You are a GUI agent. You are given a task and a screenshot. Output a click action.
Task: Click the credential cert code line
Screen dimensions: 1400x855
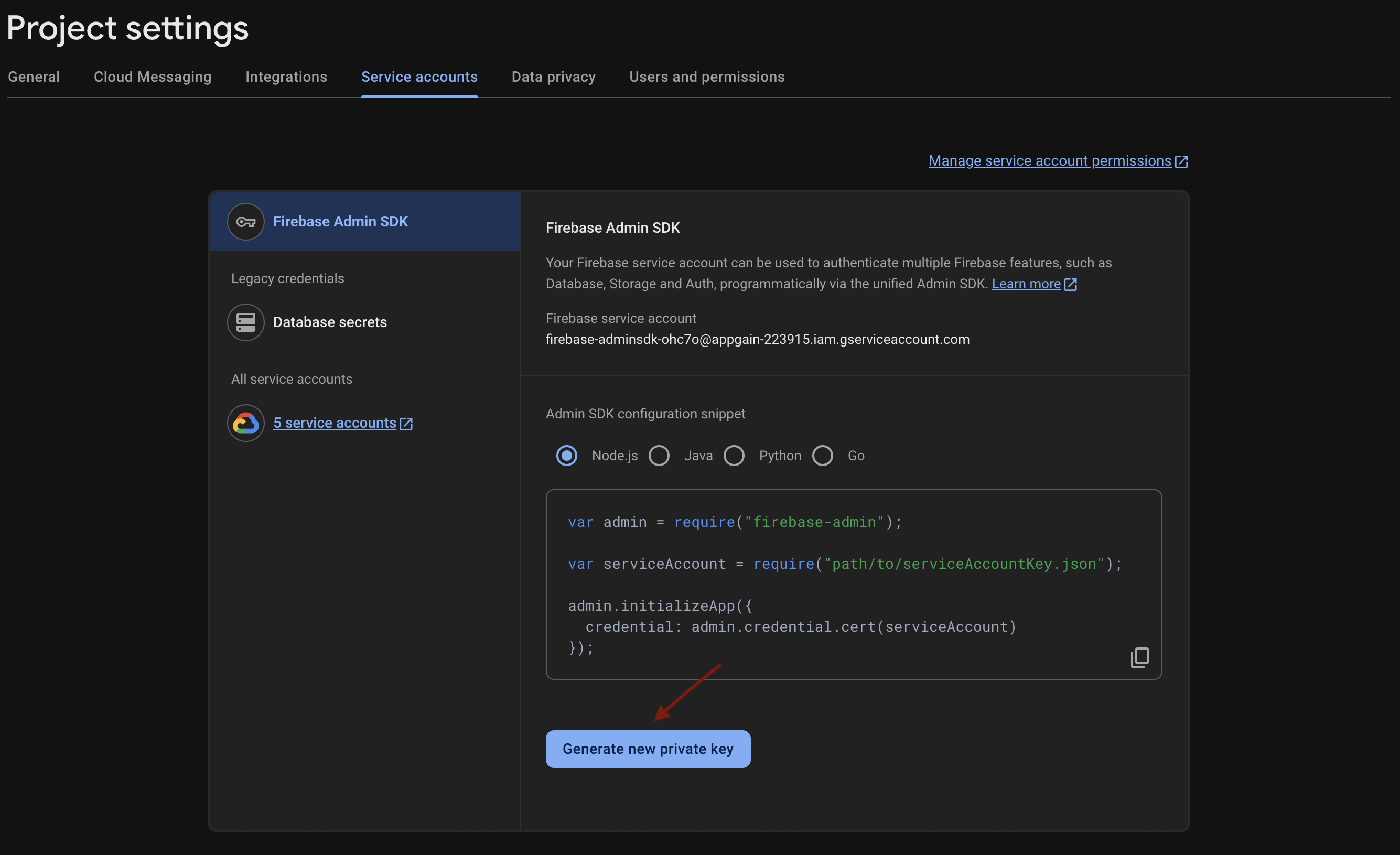[801, 626]
